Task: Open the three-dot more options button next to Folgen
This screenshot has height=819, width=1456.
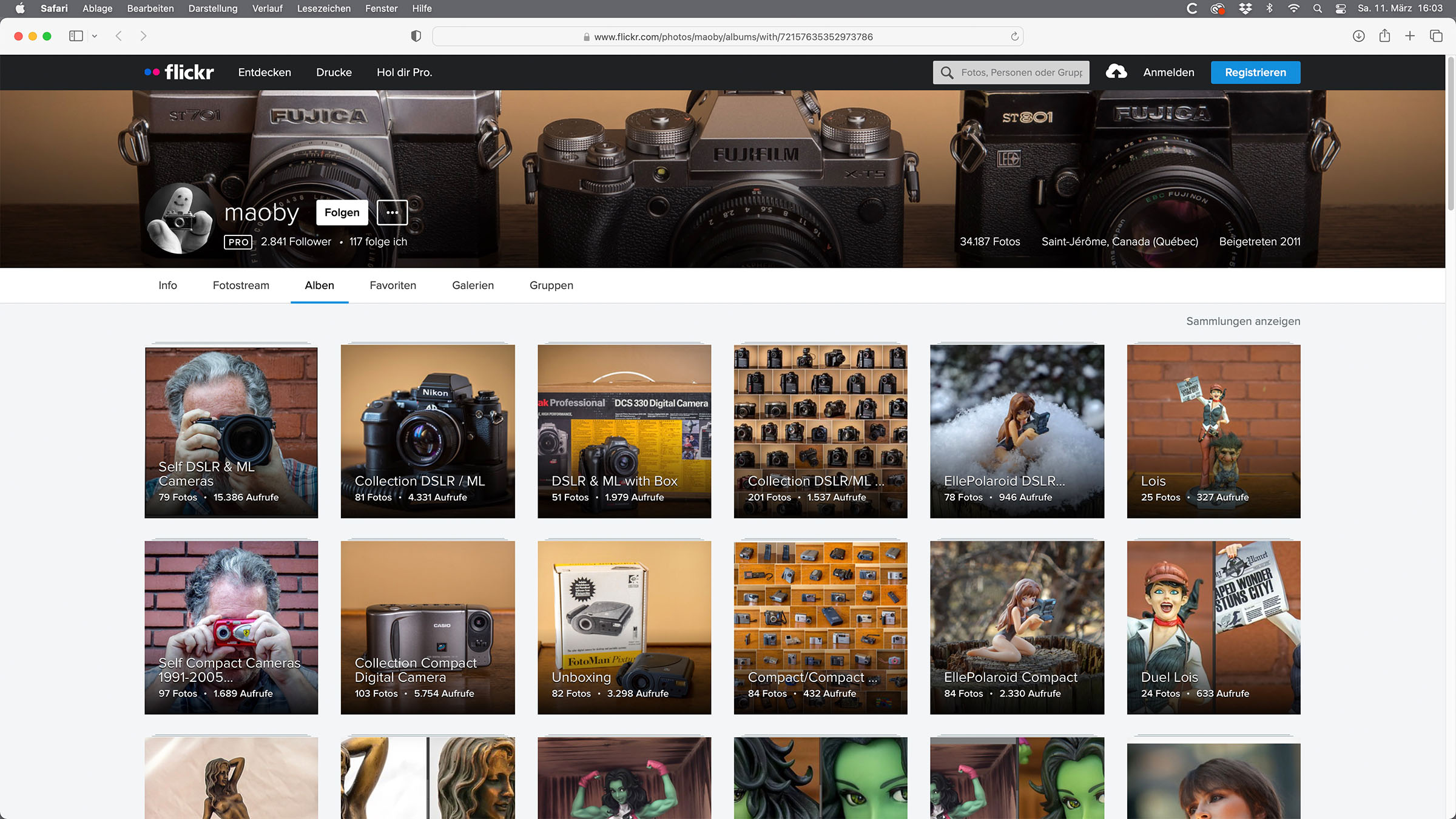Action: click(392, 212)
